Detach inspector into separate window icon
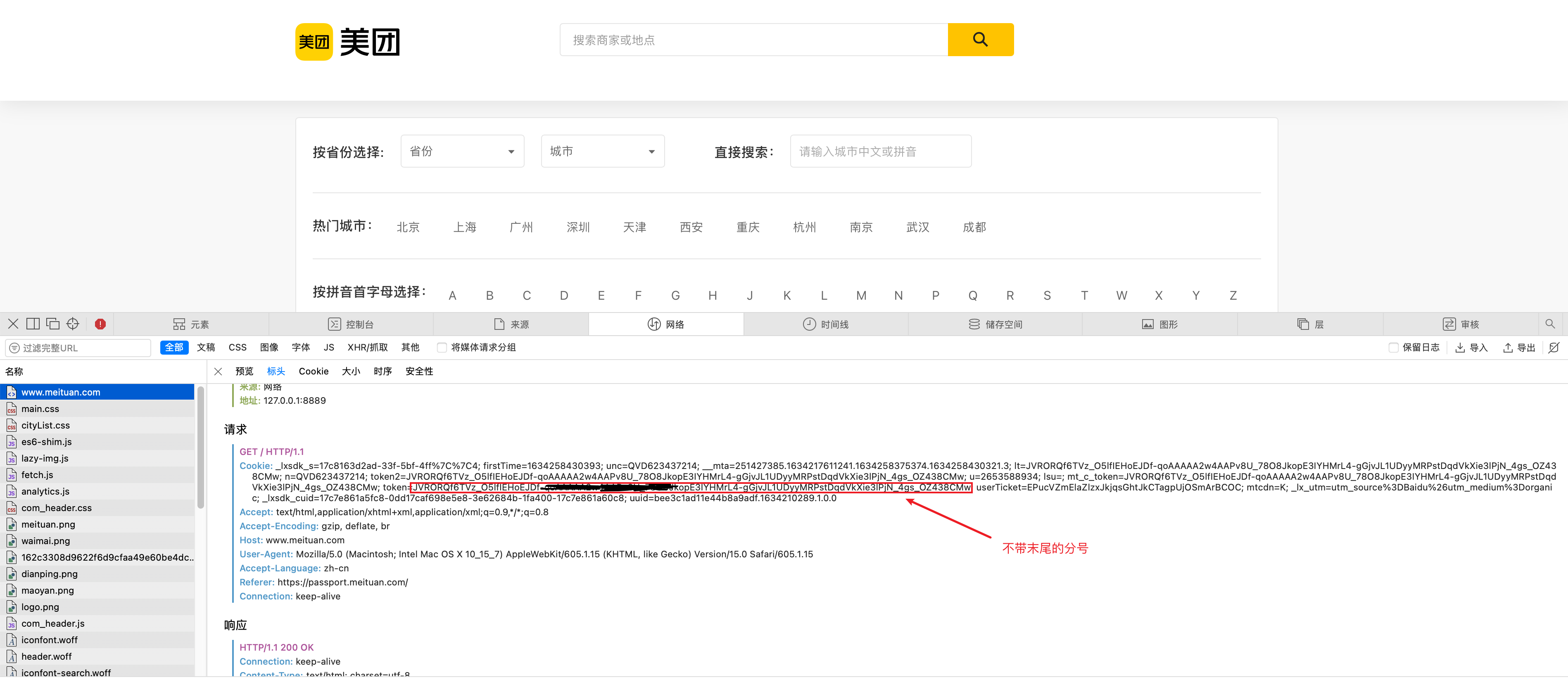 [x=53, y=324]
